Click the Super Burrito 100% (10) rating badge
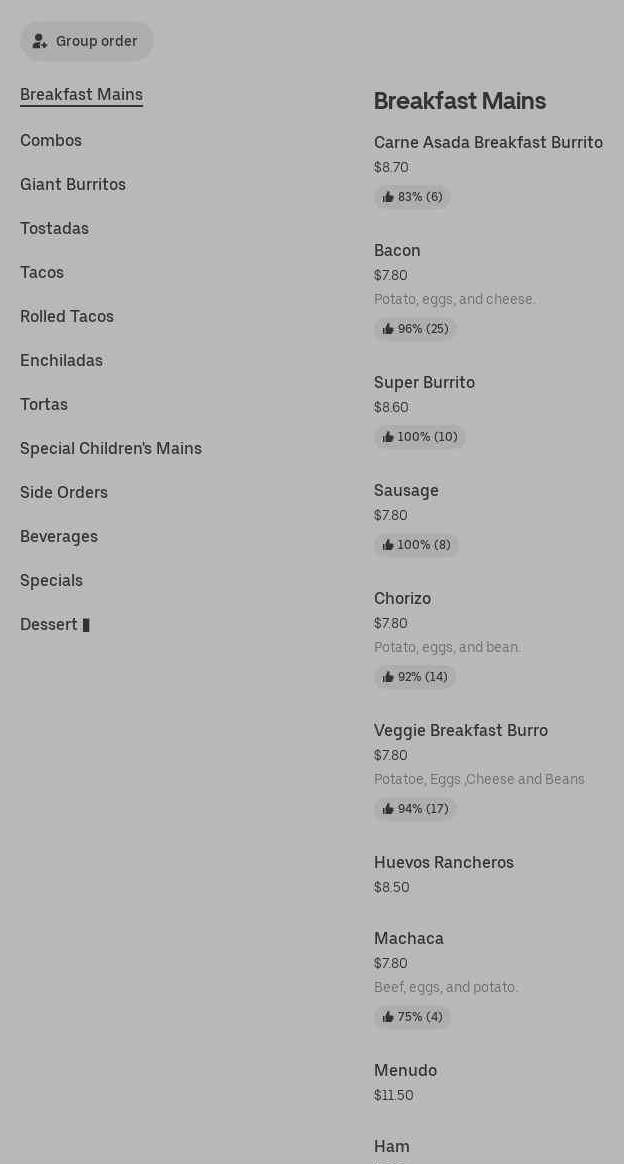Screen dimensions: 624x1164 tap(419, 437)
